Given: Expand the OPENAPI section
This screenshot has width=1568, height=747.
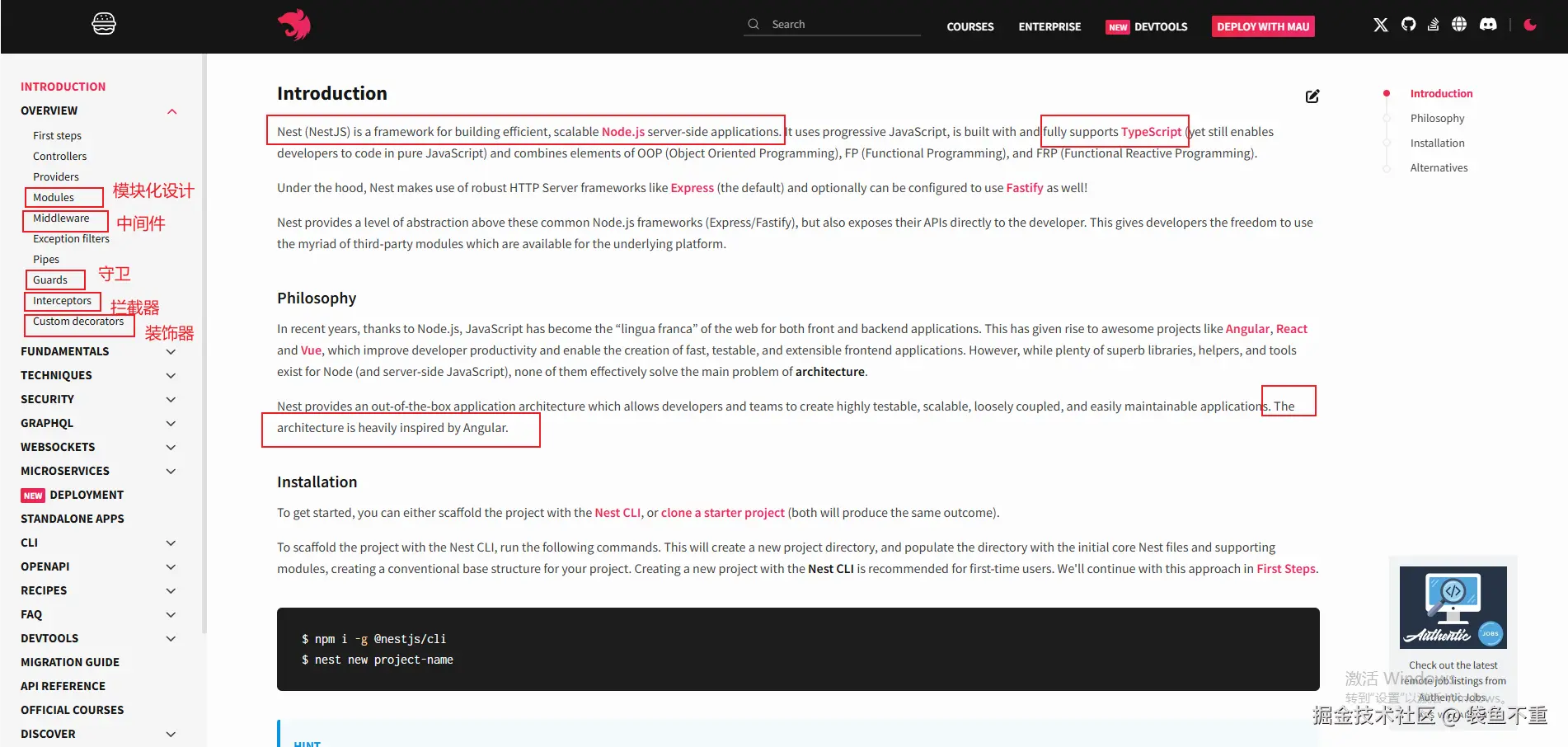Looking at the screenshot, I should point(171,567).
